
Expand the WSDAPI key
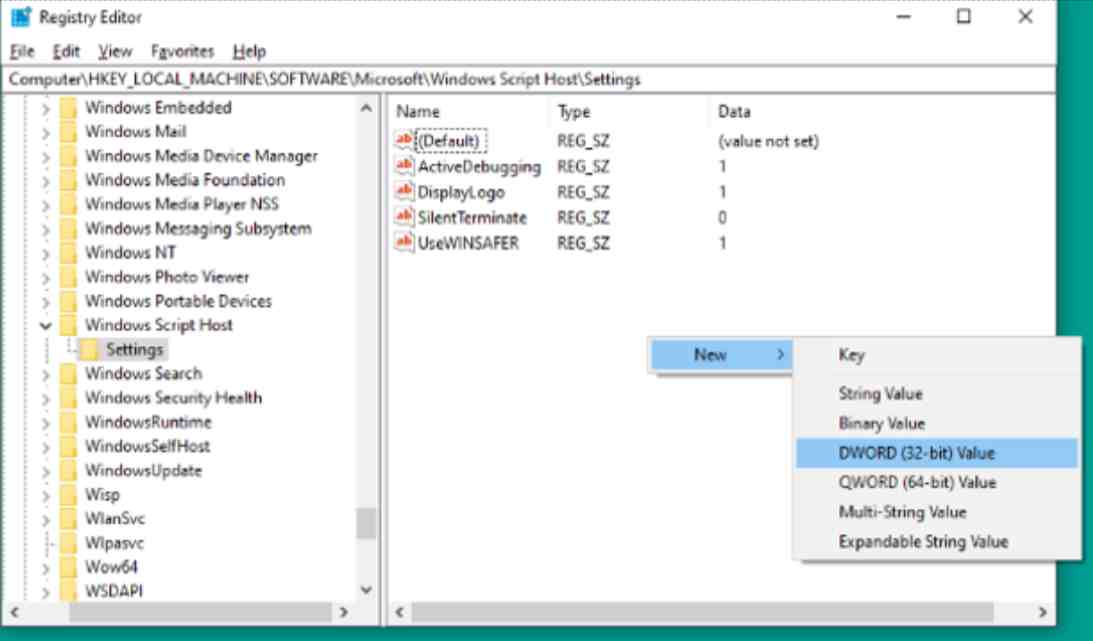click(45, 592)
